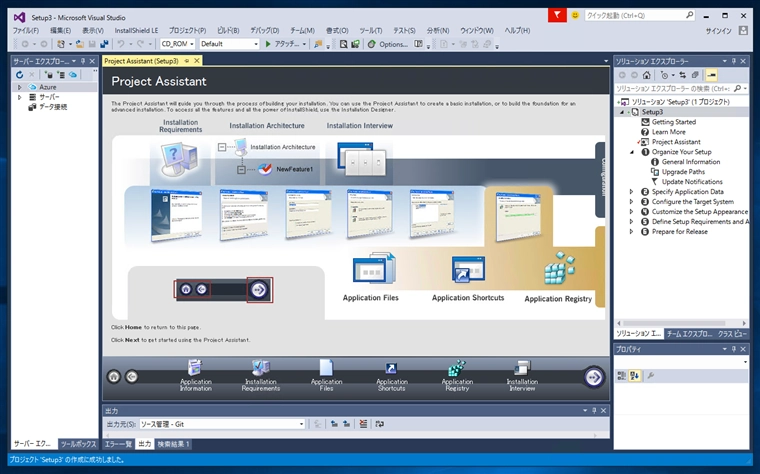Viewport: 760px width, 474px height.
Task: Toggle auto-hide pin on Solution Explorer
Action: click(734, 62)
